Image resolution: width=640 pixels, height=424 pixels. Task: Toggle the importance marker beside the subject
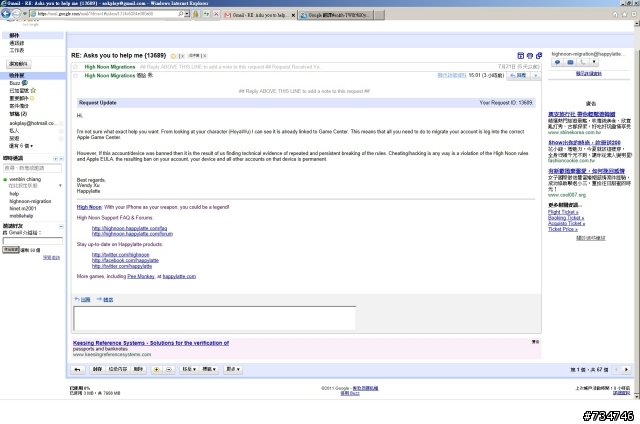173,56
